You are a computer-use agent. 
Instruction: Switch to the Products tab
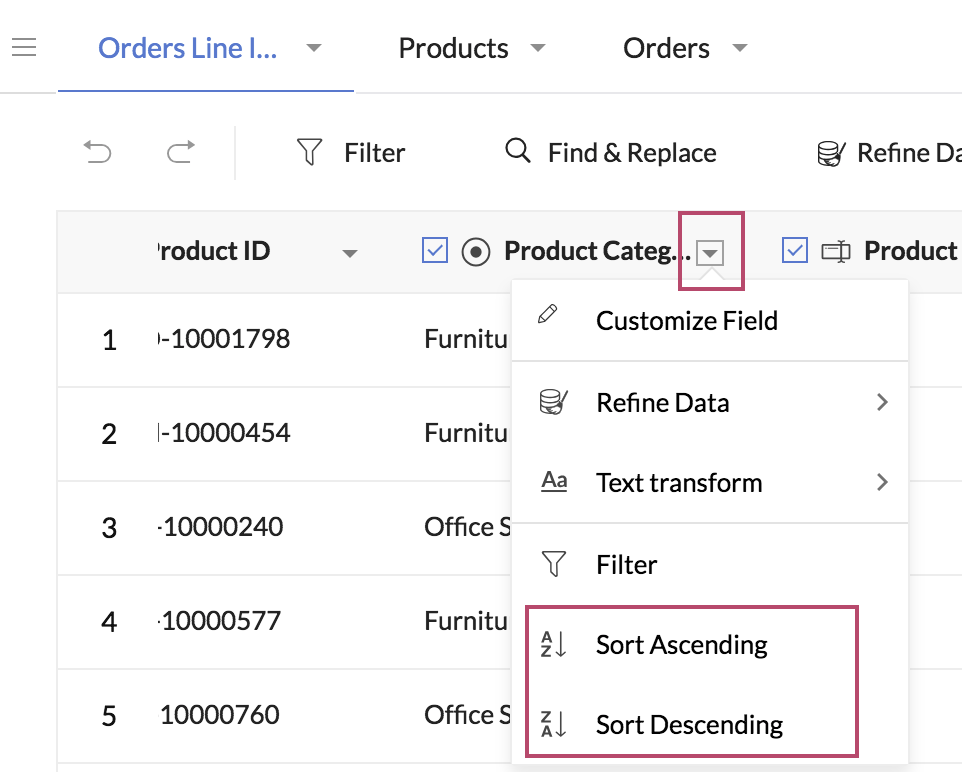click(453, 48)
